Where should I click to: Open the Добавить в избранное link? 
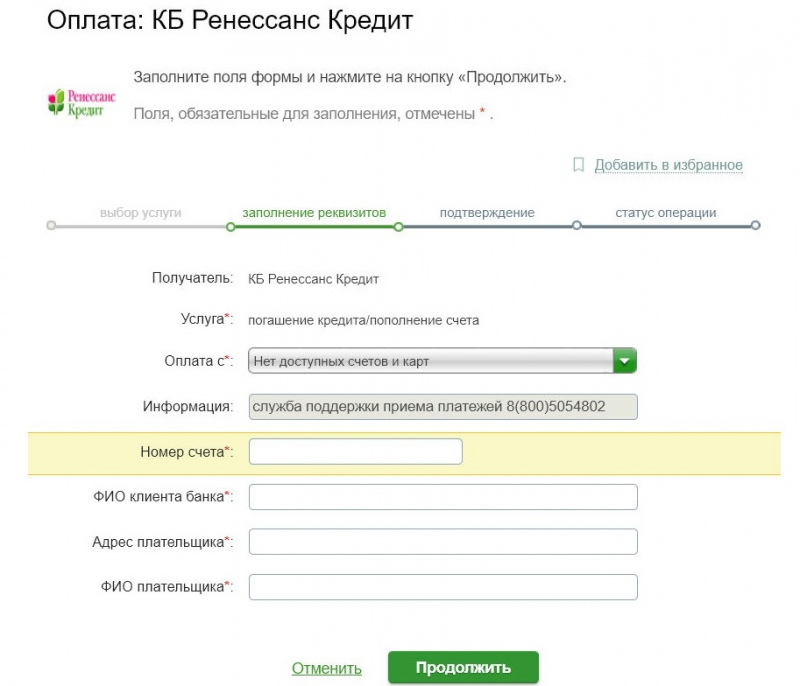(668, 165)
